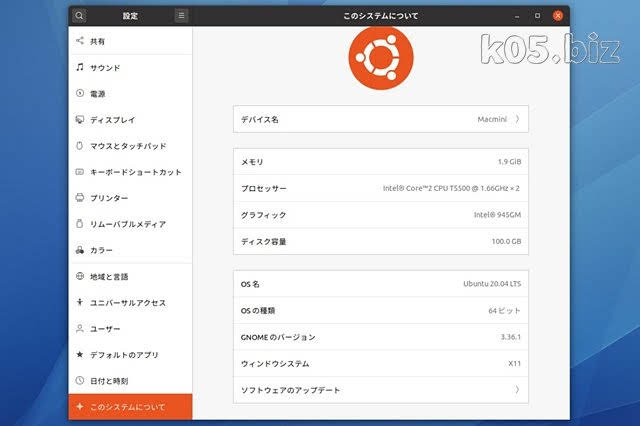The width and height of the screenshot is (640, 426).
Task: Select 地域と言語 in the sidebar
Action: coord(130,276)
